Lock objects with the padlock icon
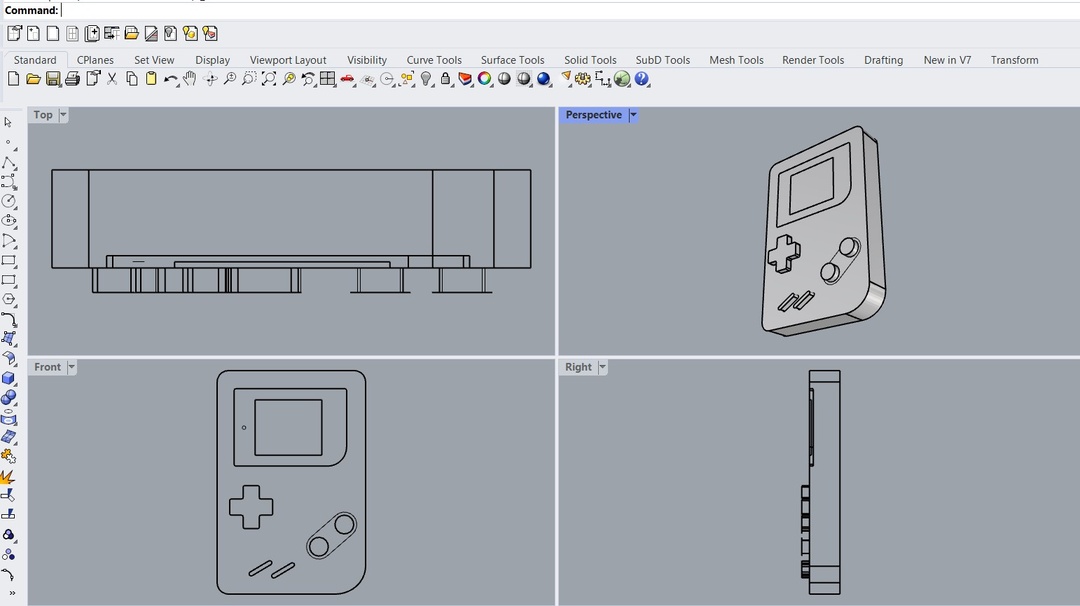1080x606 pixels. pos(446,79)
